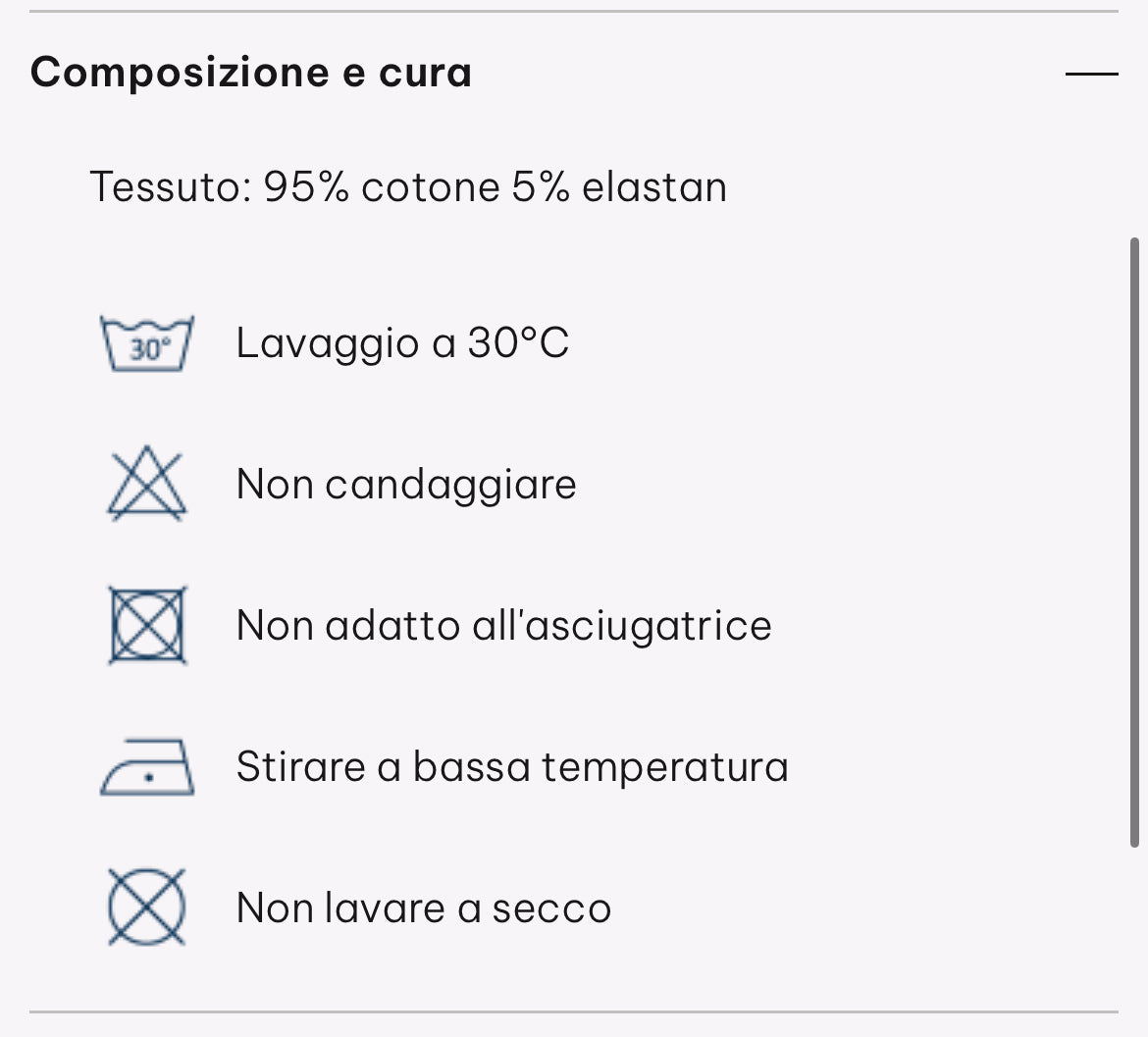Select the Non candaggiare label
1148x1037 pixels.
406,485
